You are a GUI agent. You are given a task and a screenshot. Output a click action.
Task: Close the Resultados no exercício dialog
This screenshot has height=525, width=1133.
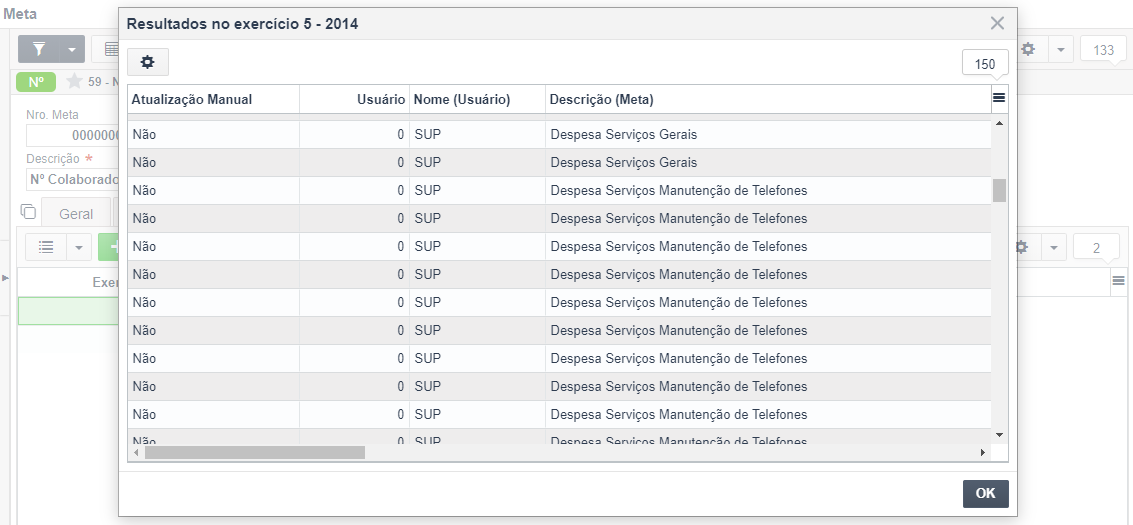997,23
